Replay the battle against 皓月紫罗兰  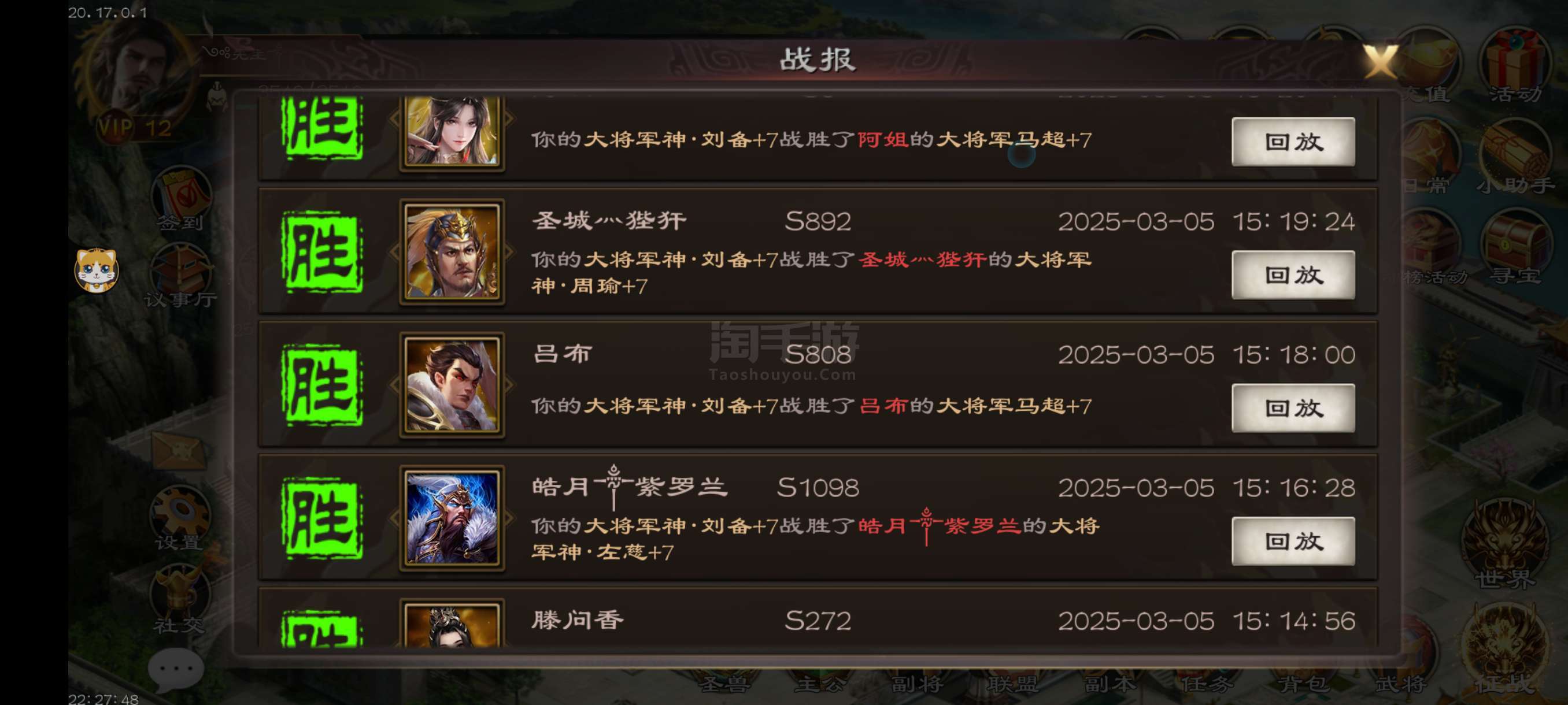coord(1293,541)
